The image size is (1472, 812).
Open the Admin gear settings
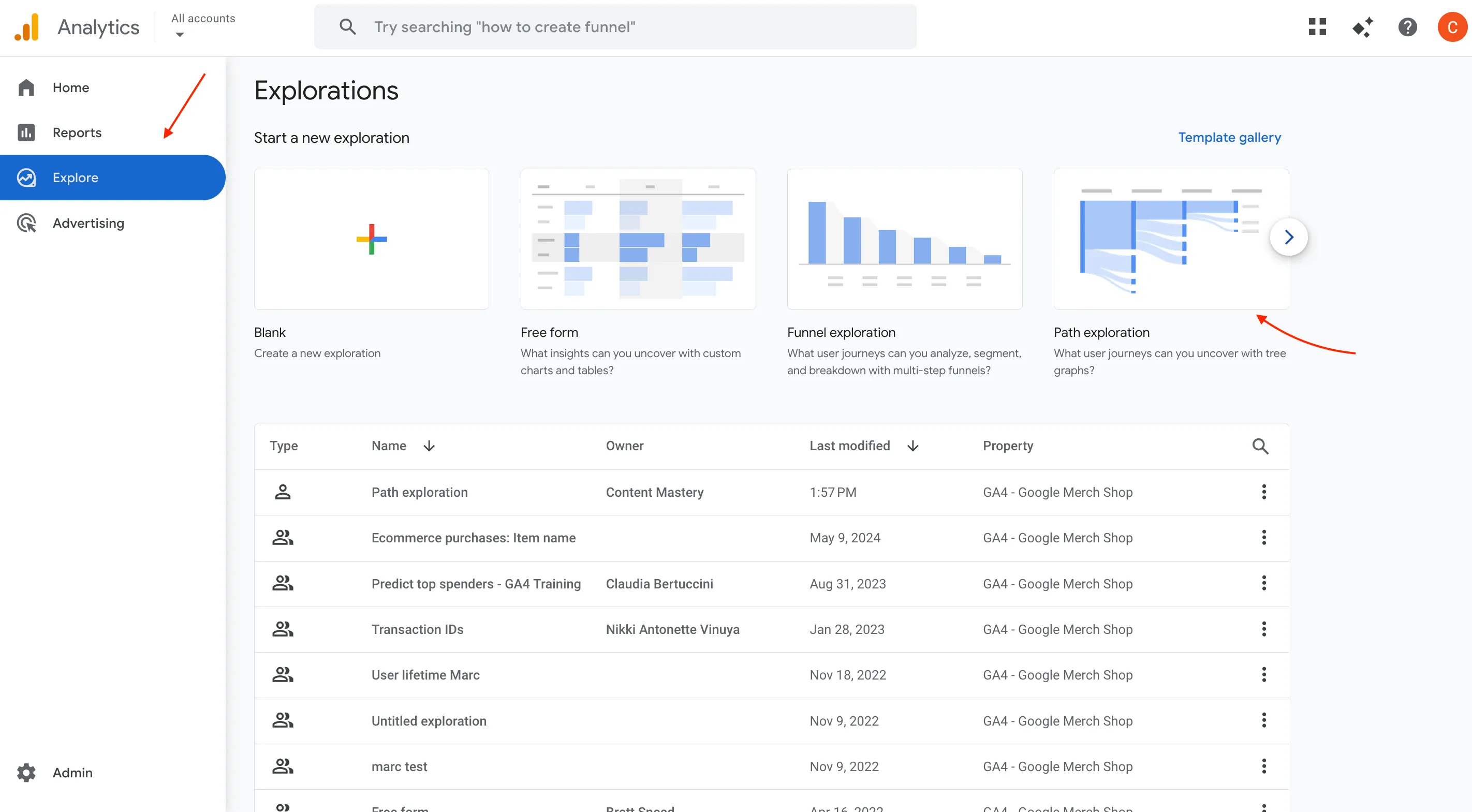point(26,773)
